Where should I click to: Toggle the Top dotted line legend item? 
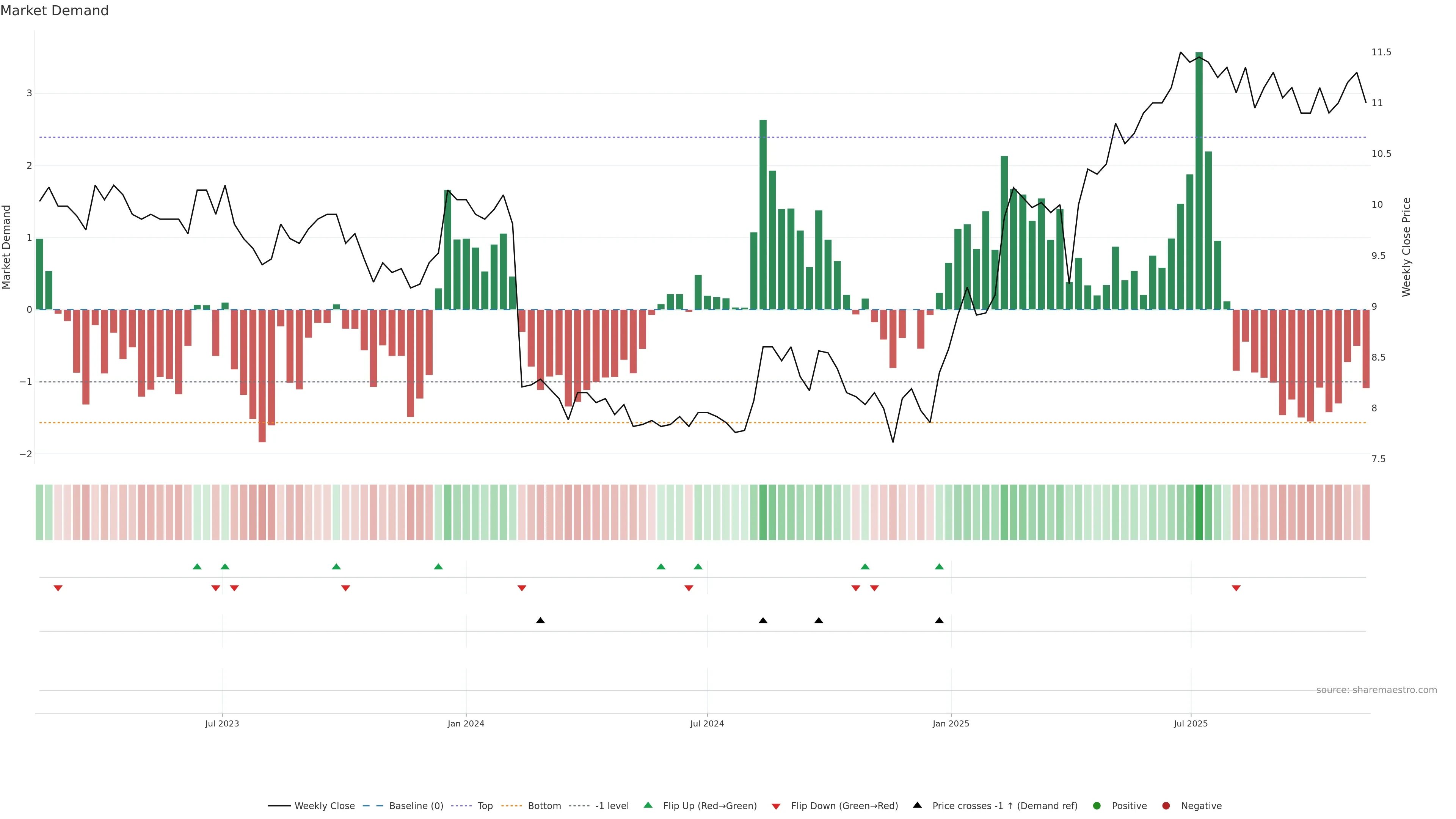point(485,806)
